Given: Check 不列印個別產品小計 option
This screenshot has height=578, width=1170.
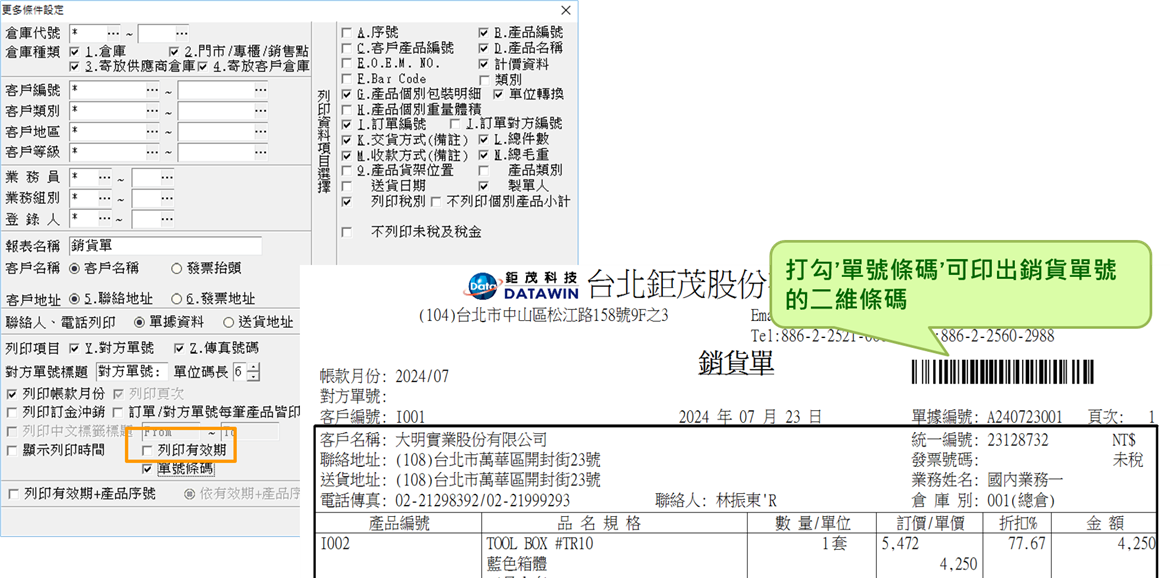Looking at the screenshot, I should (436, 201).
